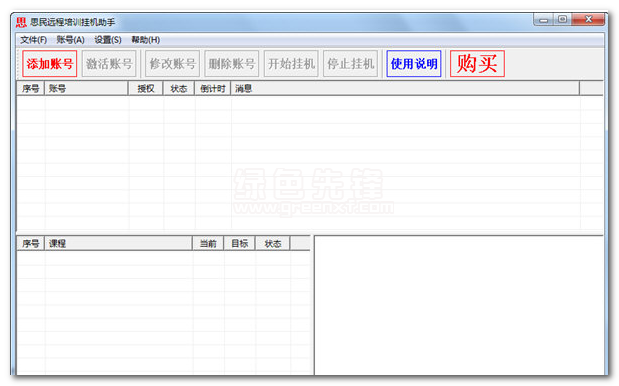
Task: Stop idling with 停止挂机 button
Action: (351, 64)
